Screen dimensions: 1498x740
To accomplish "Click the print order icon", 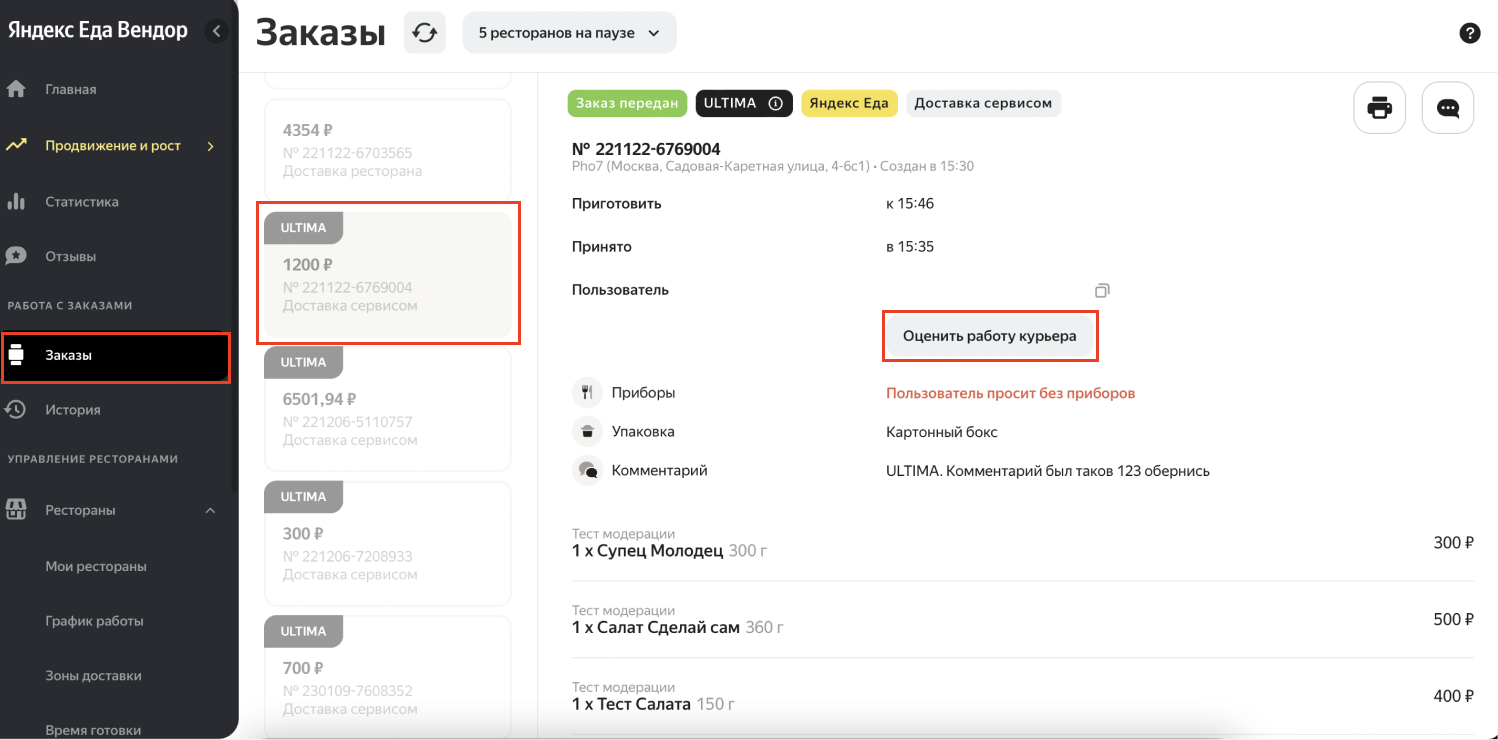I will pos(1379,108).
